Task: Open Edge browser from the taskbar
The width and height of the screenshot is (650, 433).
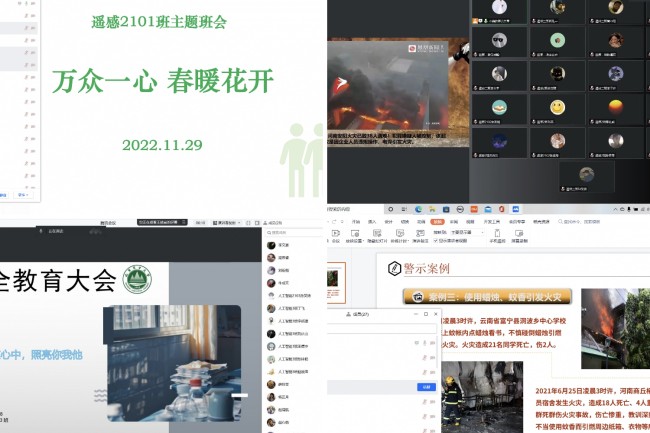Action: coord(417,209)
